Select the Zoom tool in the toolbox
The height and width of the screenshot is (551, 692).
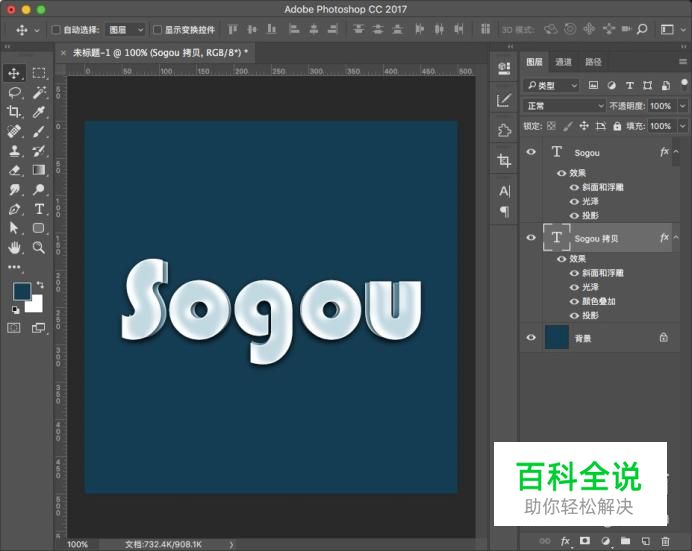(x=39, y=247)
